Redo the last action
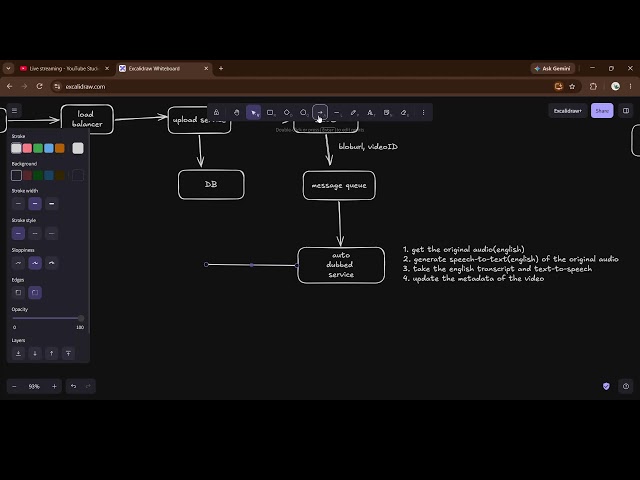Screen dimensions: 640x480 (x=88, y=386)
